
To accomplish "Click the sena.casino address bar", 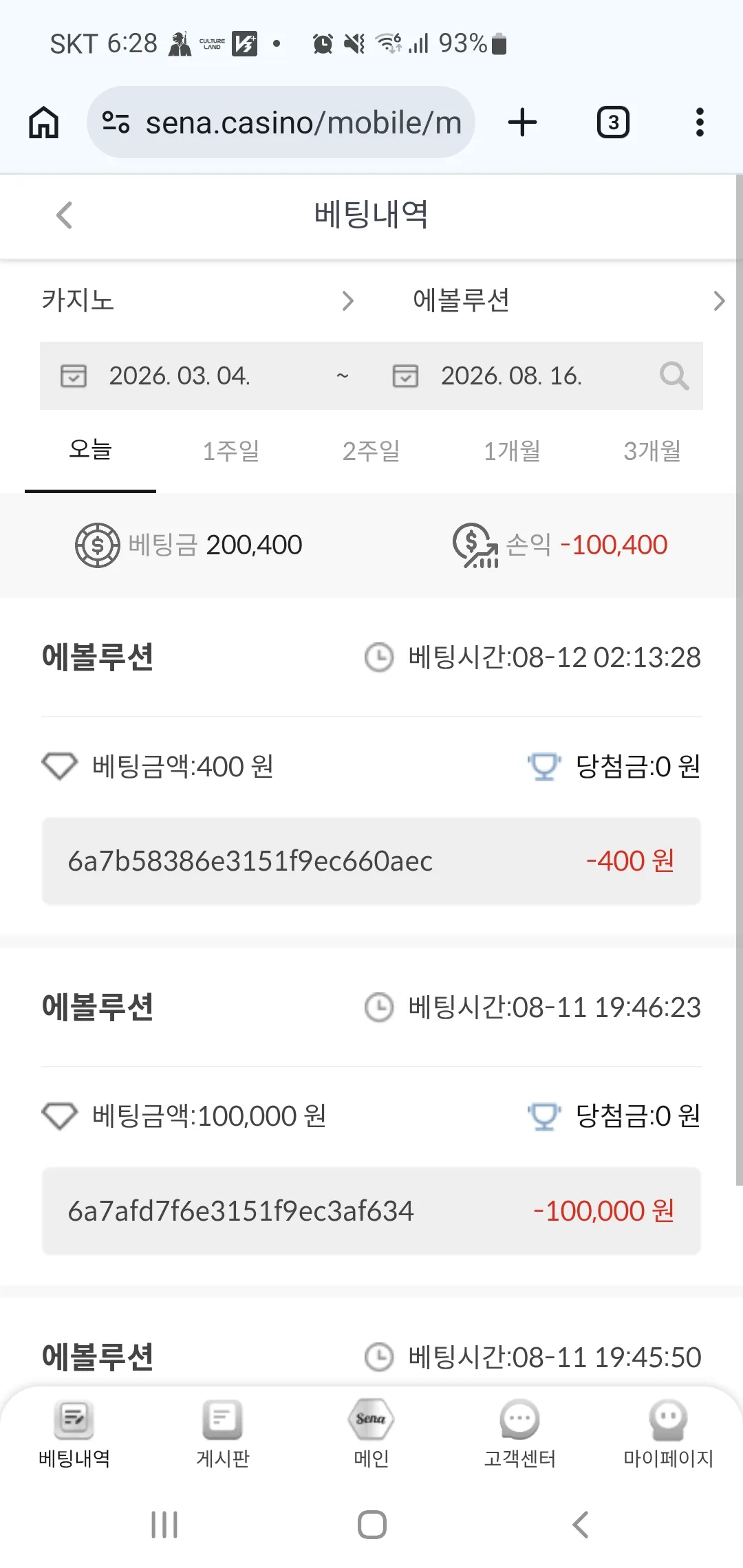I will click(281, 122).
